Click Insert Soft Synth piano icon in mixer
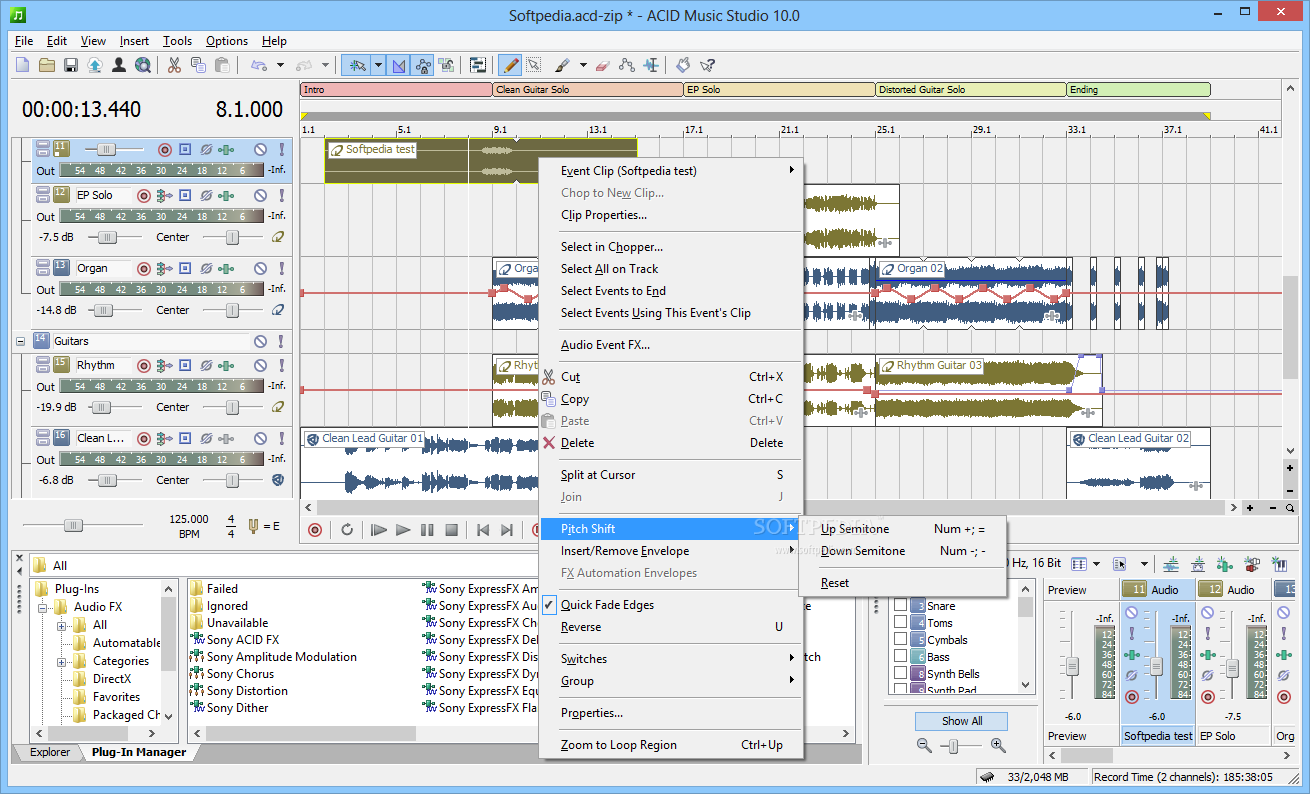 pos(1279,565)
